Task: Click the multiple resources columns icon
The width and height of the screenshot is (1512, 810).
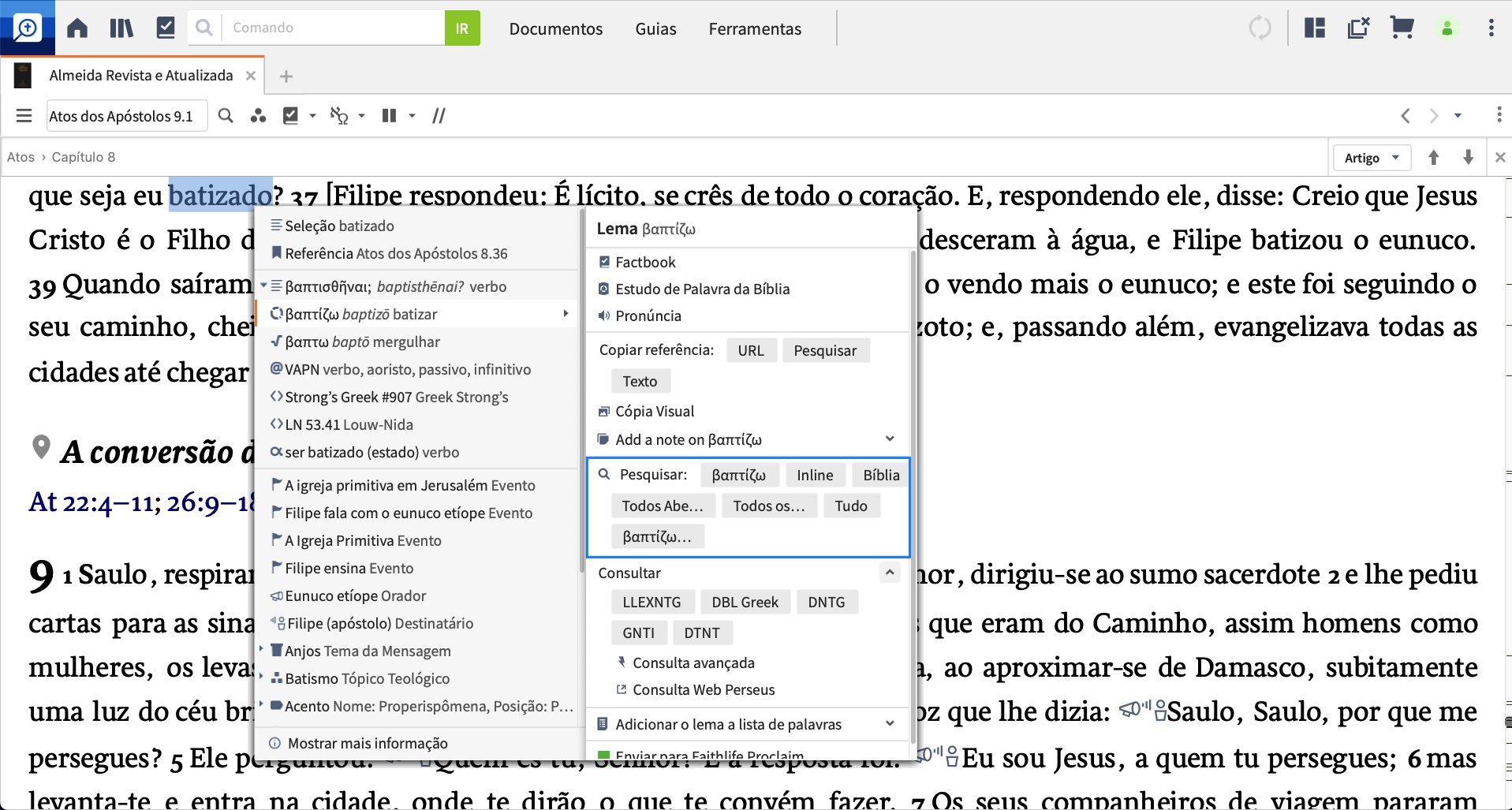Action: tap(390, 116)
